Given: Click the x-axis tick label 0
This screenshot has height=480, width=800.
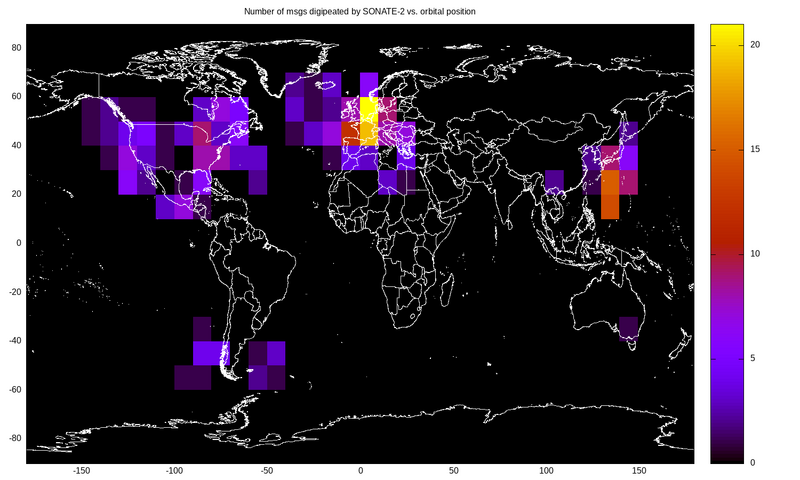Looking at the screenshot, I should click(x=360, y=471).
